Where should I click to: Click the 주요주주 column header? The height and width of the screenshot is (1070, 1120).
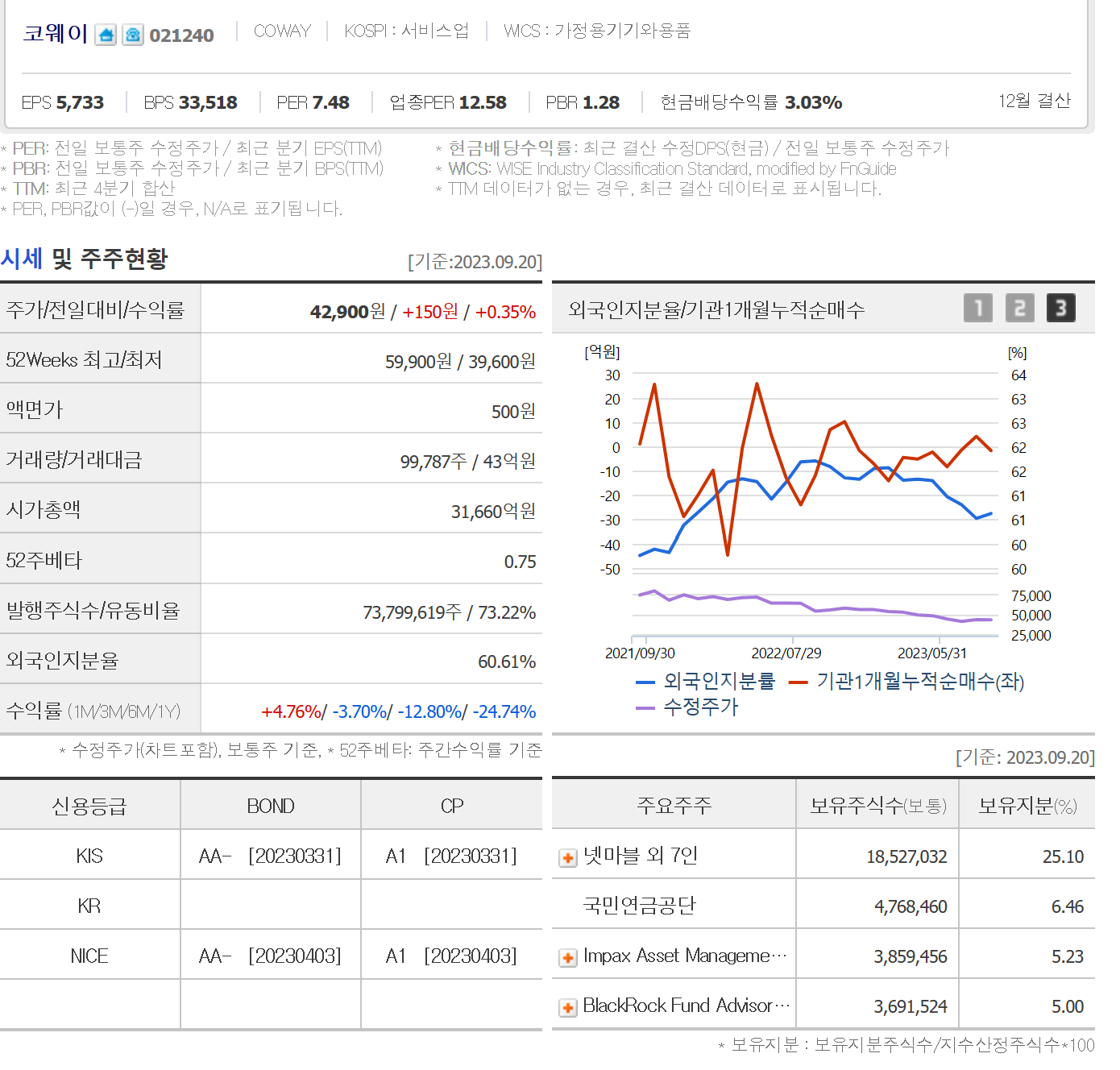click(x=674, y=806)
